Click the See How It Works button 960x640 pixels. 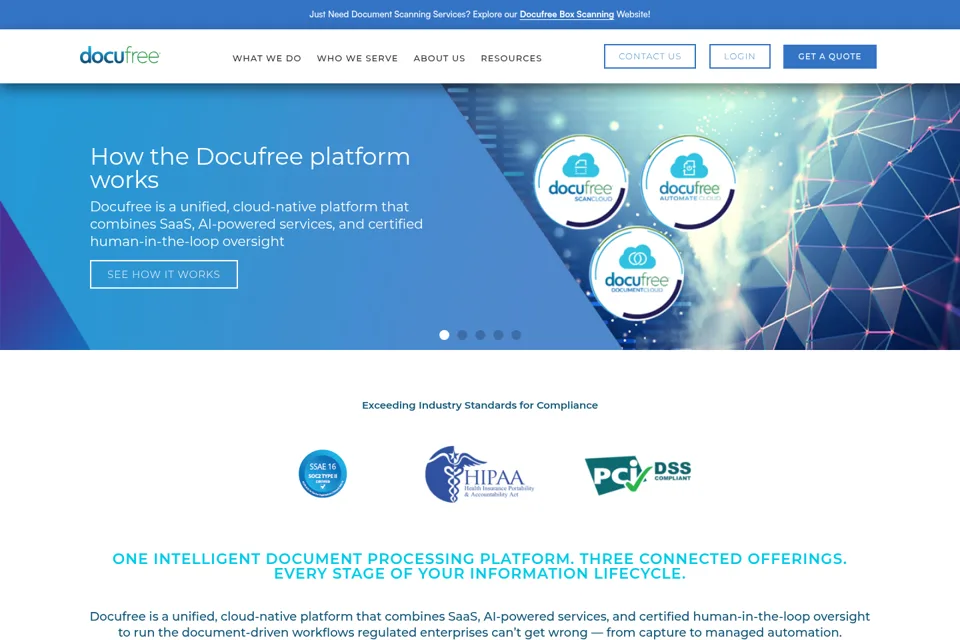point(164,274)
